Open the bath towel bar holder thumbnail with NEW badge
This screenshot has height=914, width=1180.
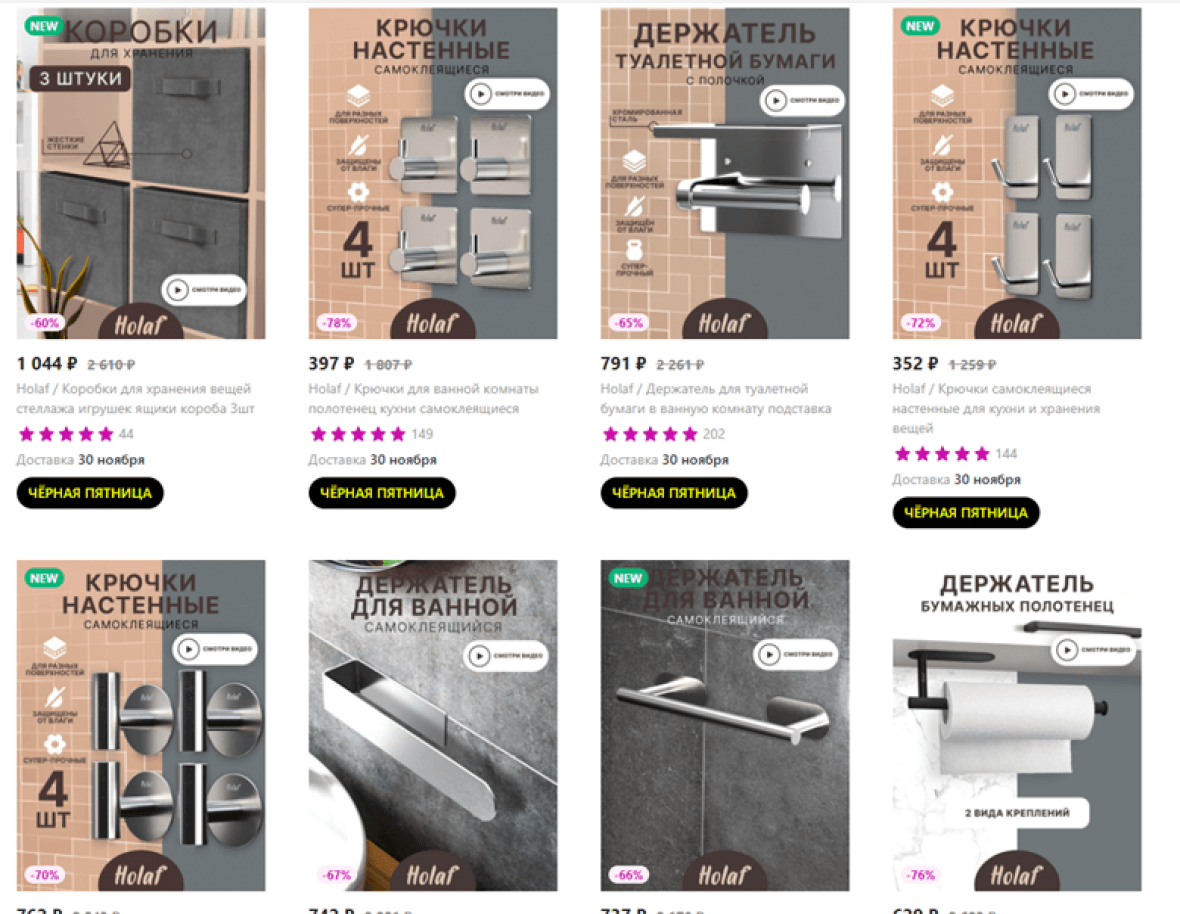click(x=725, y=725)
